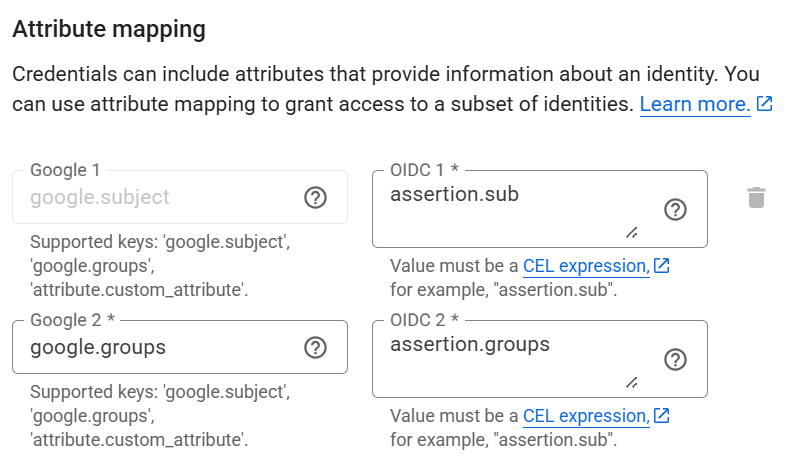Viewport: 792px width, 472px height.
Task: Click the supported keys hint under Google 1
Action: pyautogui.click(x=160, y=265)
